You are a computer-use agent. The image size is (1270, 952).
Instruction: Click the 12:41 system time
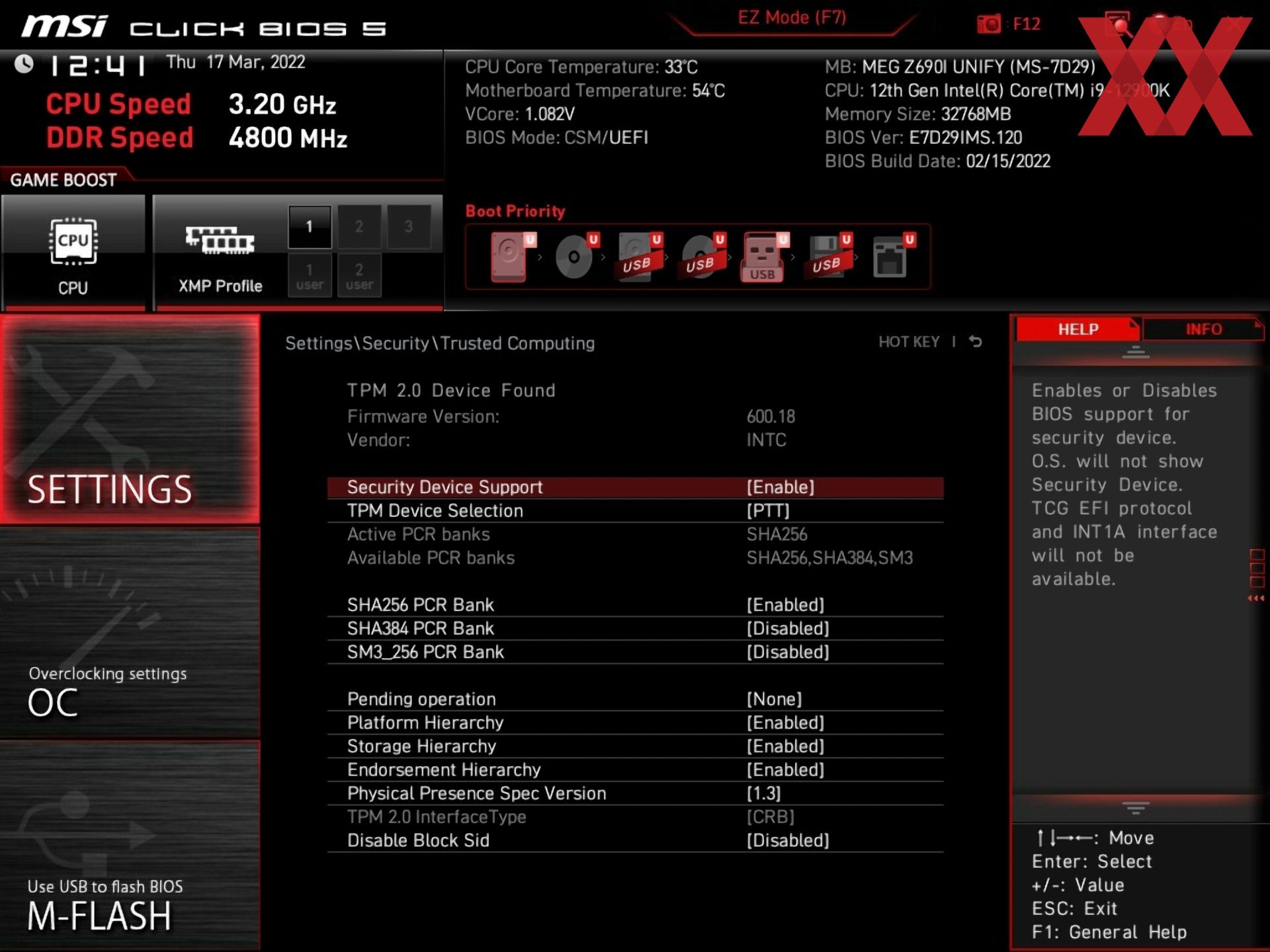(99, 65)
